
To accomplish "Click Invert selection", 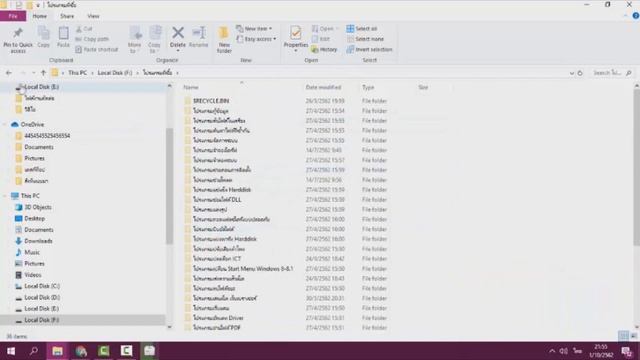I will pos(369,49).
